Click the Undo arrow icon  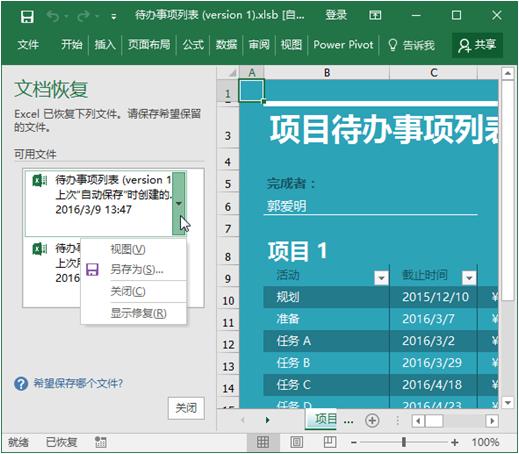(x=53, y=16)
